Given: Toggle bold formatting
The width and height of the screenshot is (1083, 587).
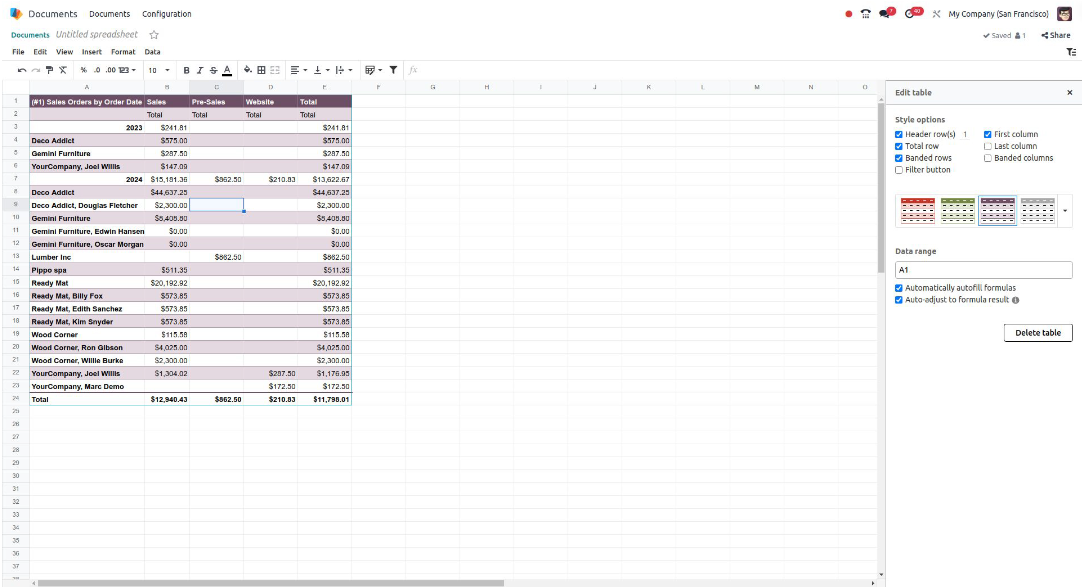Looking at the screenshot, I should (x=186, y=70).
